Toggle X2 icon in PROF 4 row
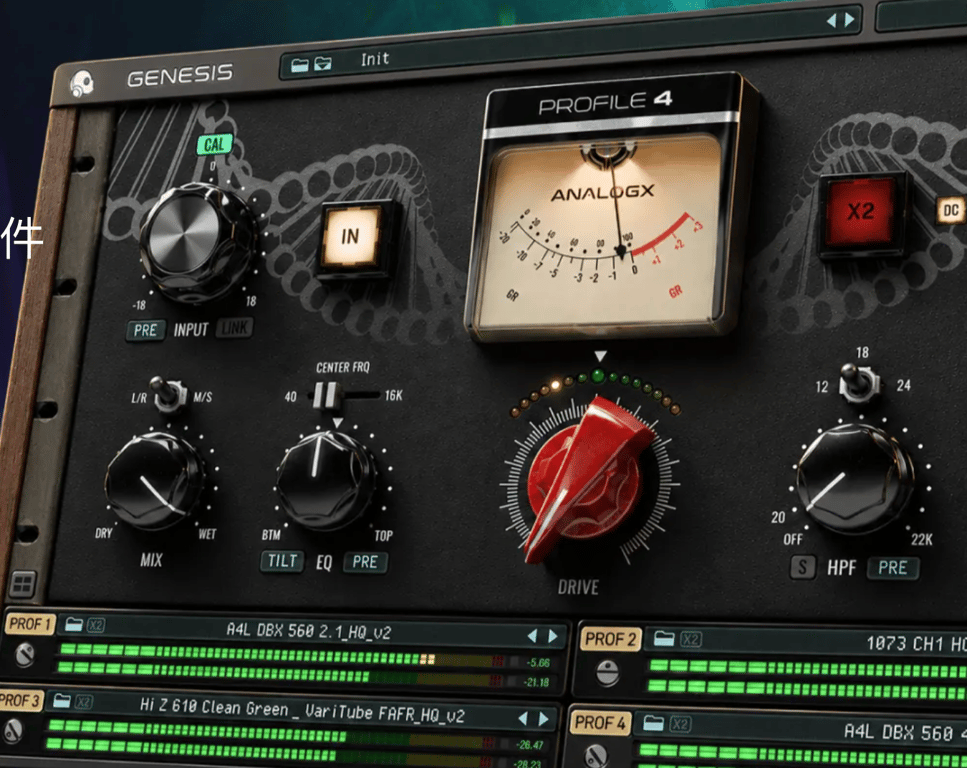 680,724
